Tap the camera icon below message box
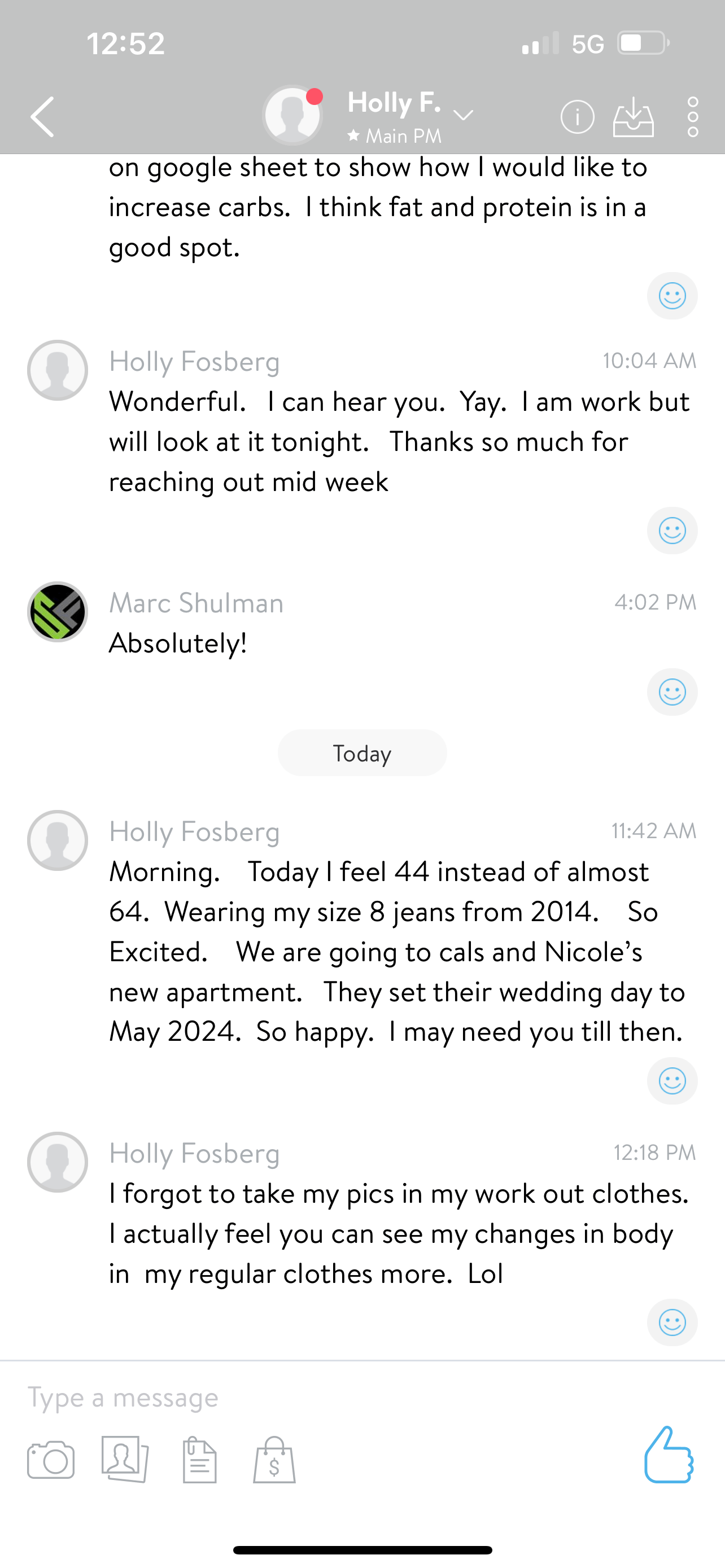 point(51,1460)
